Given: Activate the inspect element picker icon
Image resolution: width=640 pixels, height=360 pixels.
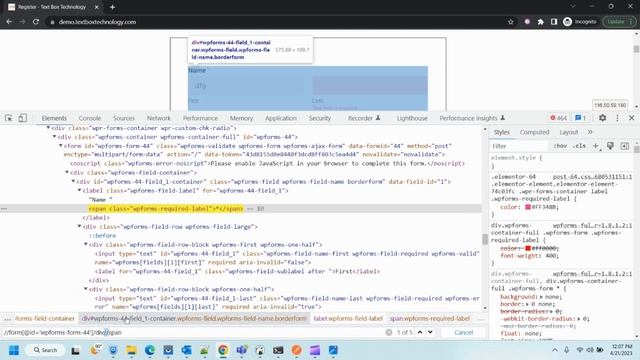Looking at the screenshot, I should [x=9, y=118].
